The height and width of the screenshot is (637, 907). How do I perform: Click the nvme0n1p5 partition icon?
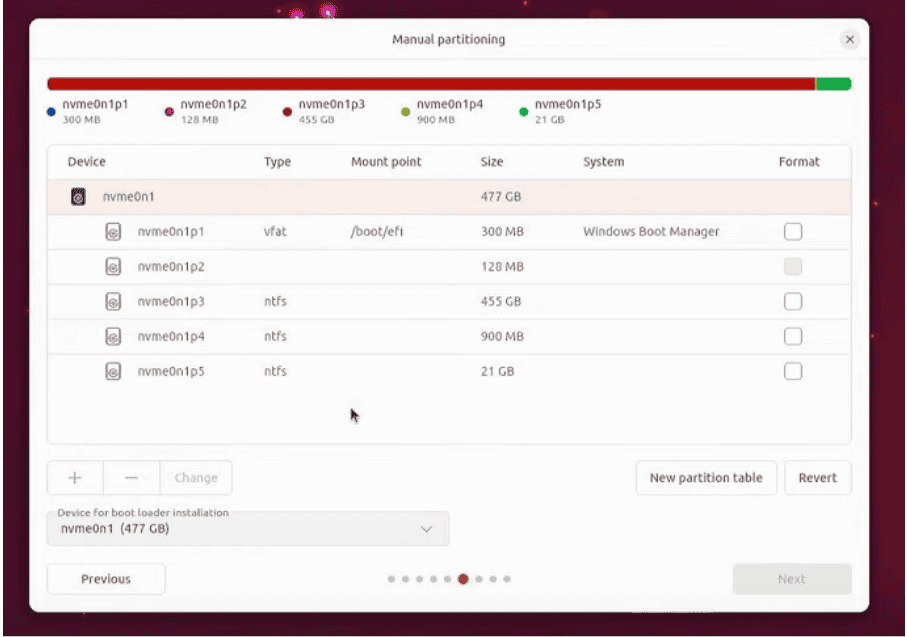[114, 371]
